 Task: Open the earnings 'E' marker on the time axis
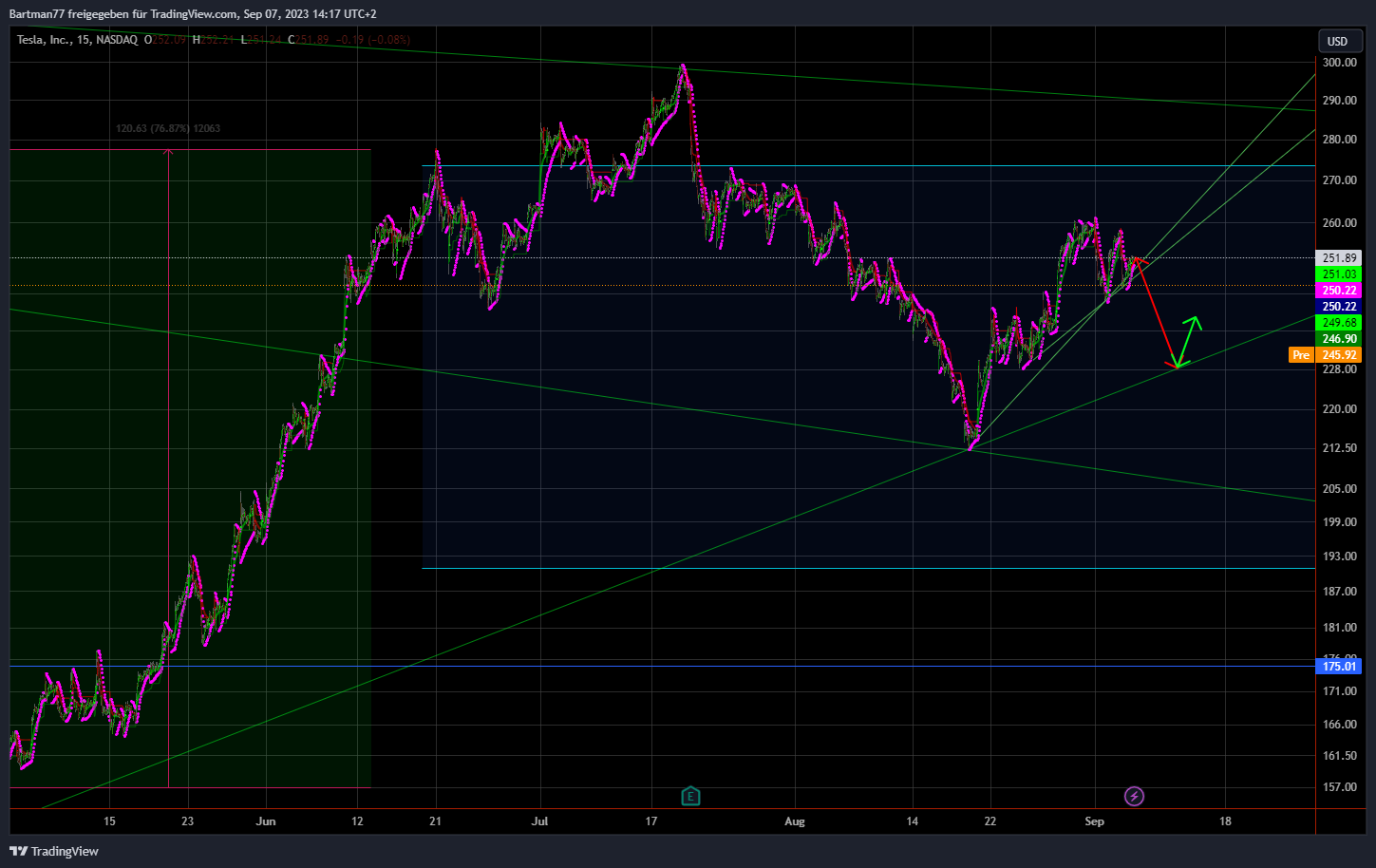tap(690, 796)
